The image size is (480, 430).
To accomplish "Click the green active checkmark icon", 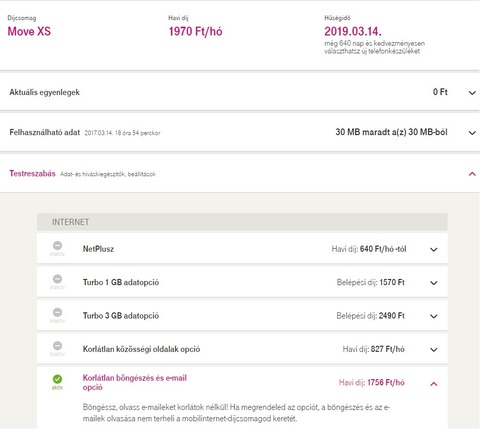I will point(57,379).
